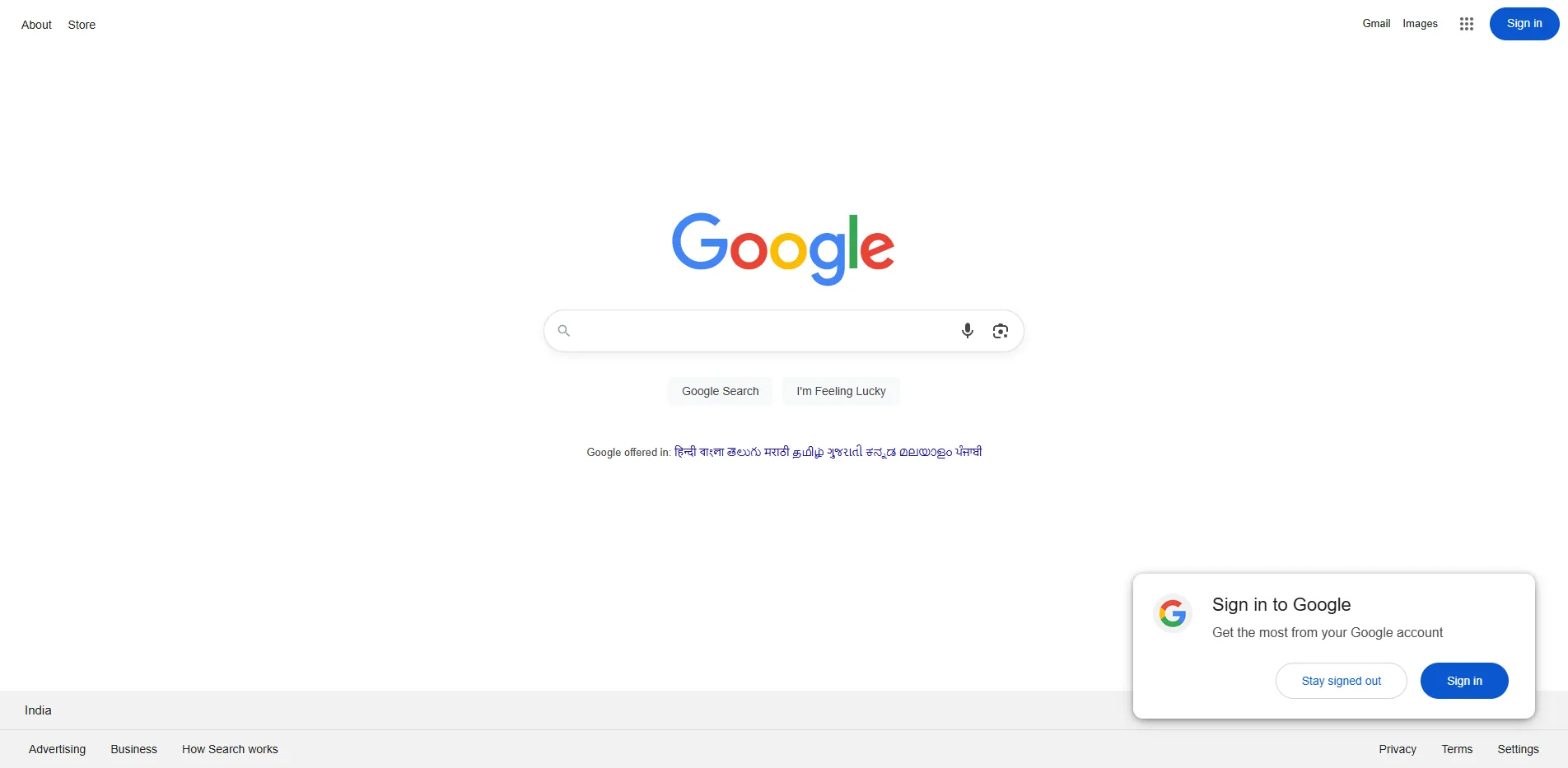Click the Google Search button
Viewport: 1568px width, 768px height.
(x=721, y=391)
